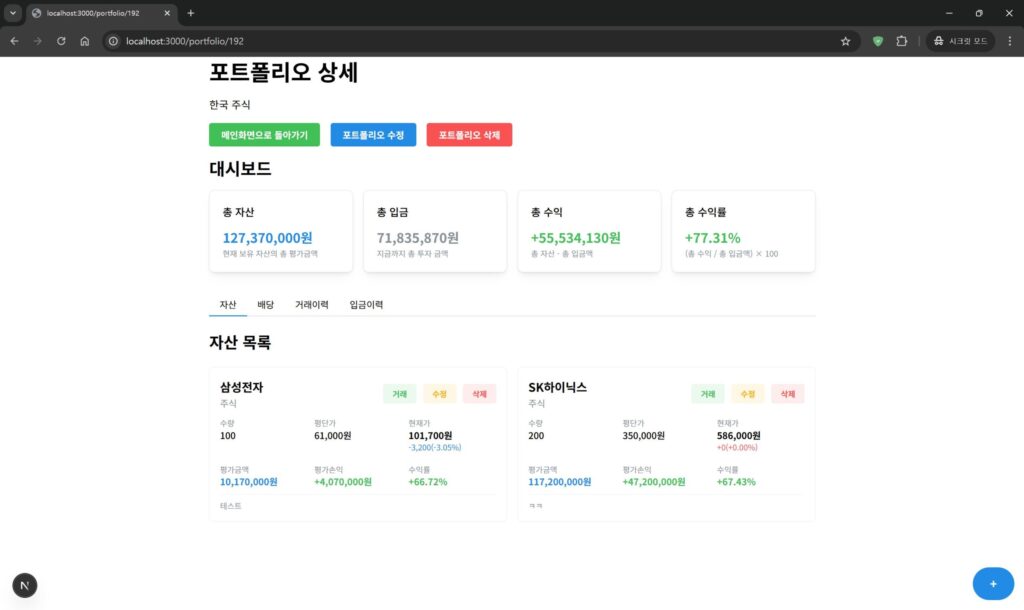
Task: Click 메인화면으로 돌아가기 green button
Action: 264,135
